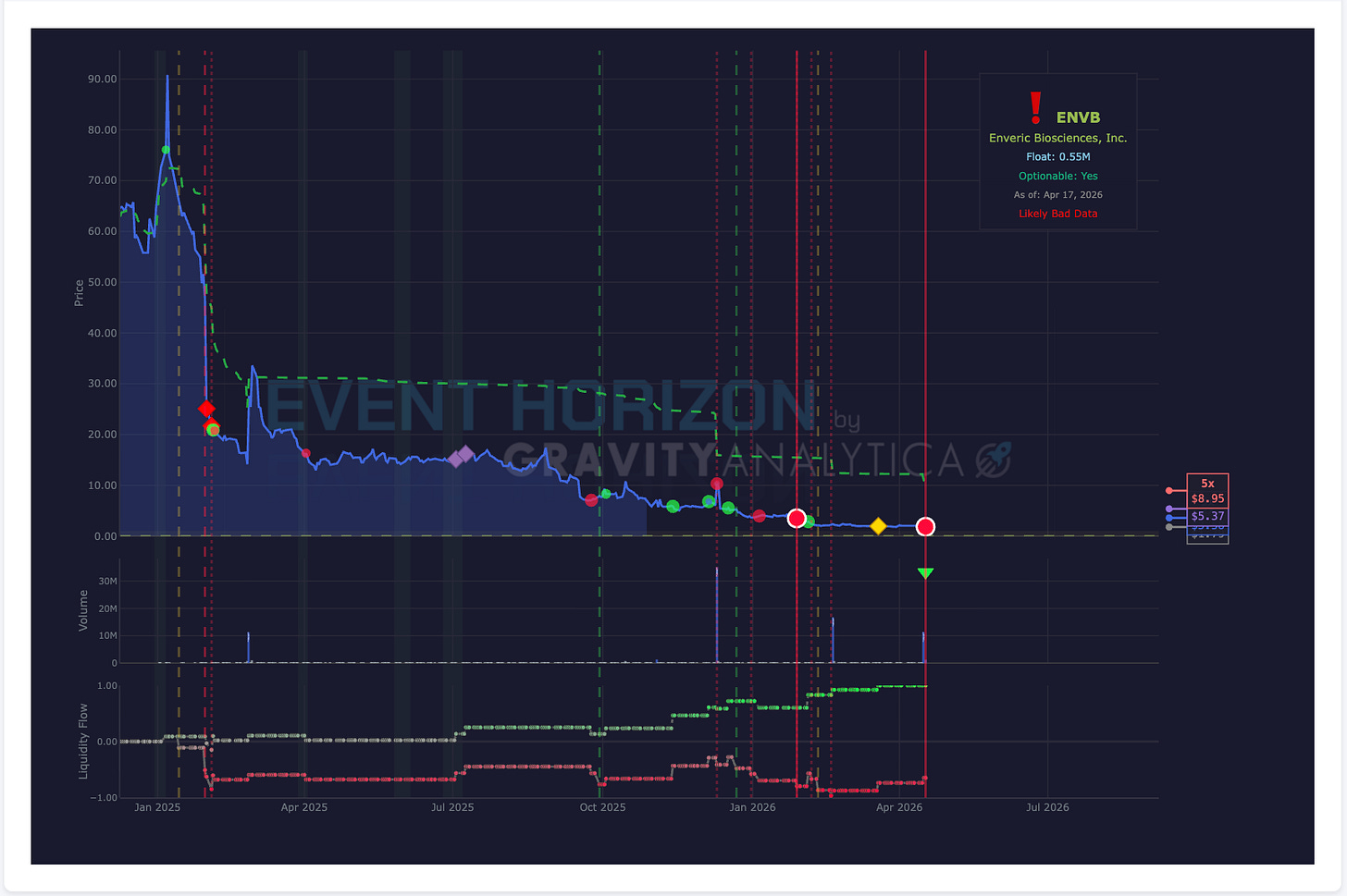The height and width of the screenshot is (896, 1347).
Task: Click the Enveric Biosciences, Inc. company name
Action: 1058,138
